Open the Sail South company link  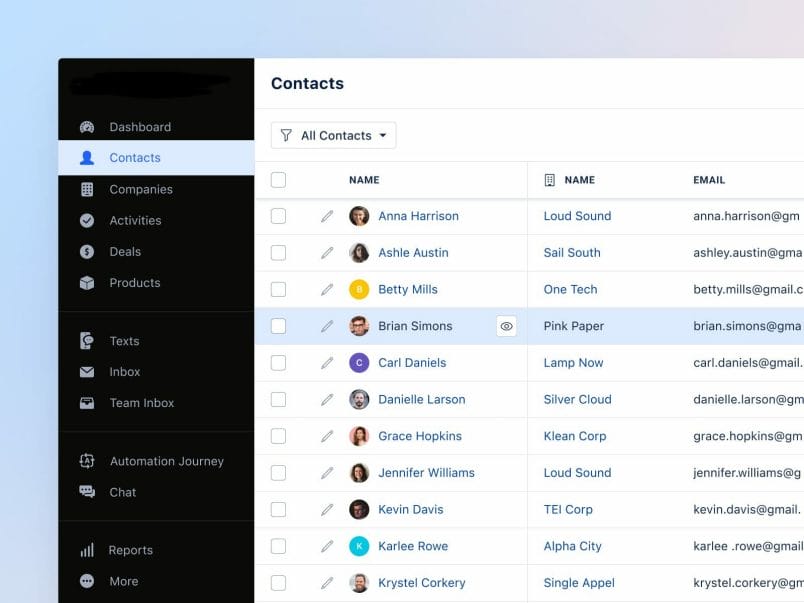click(572, 253)
